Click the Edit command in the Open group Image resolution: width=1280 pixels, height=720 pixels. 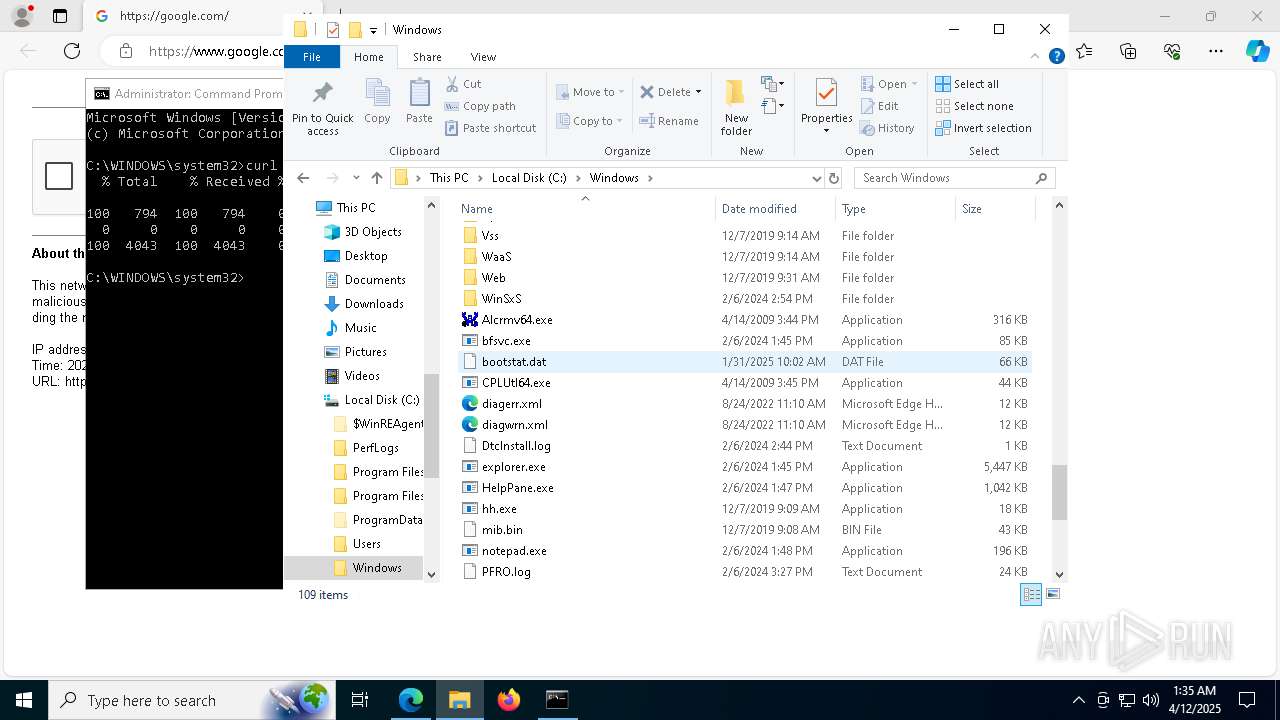(879, 106)
